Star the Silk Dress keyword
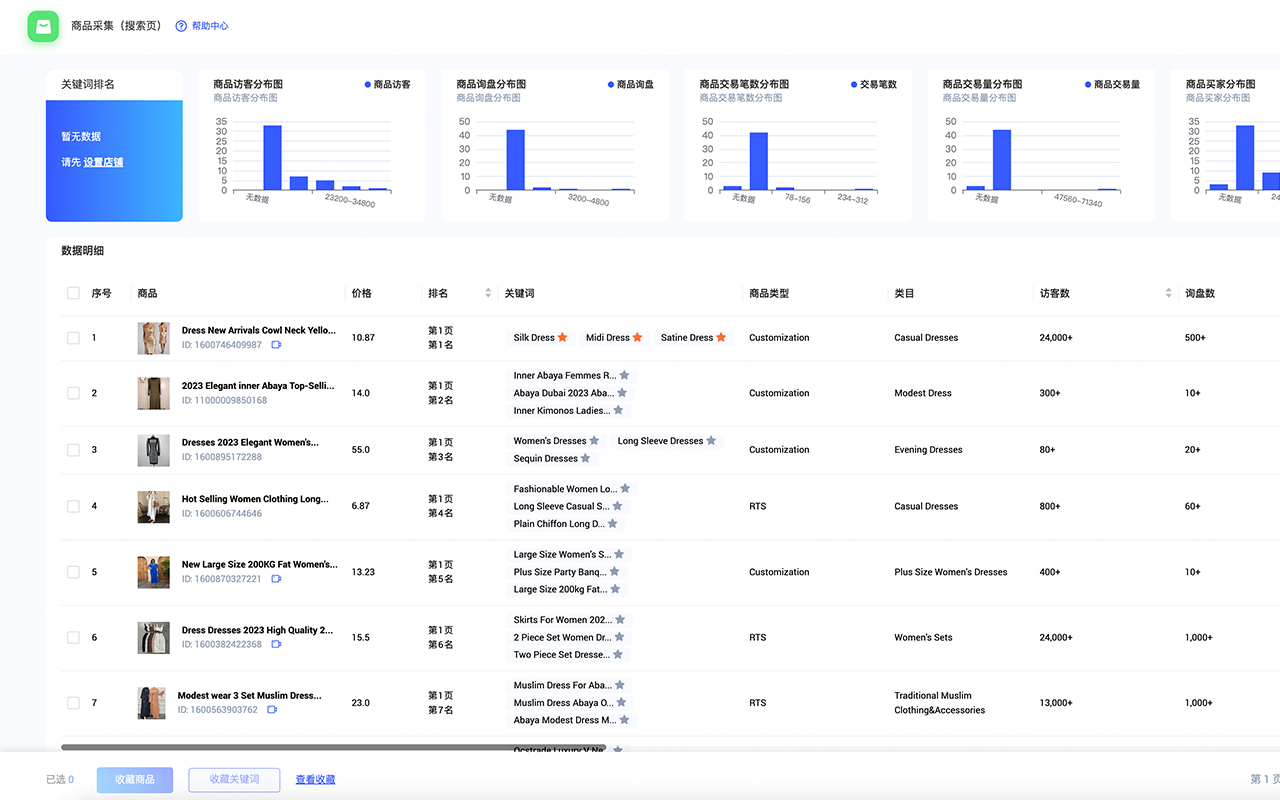The width and height of the screenshot is (1280, 800). tap(563, 338)
